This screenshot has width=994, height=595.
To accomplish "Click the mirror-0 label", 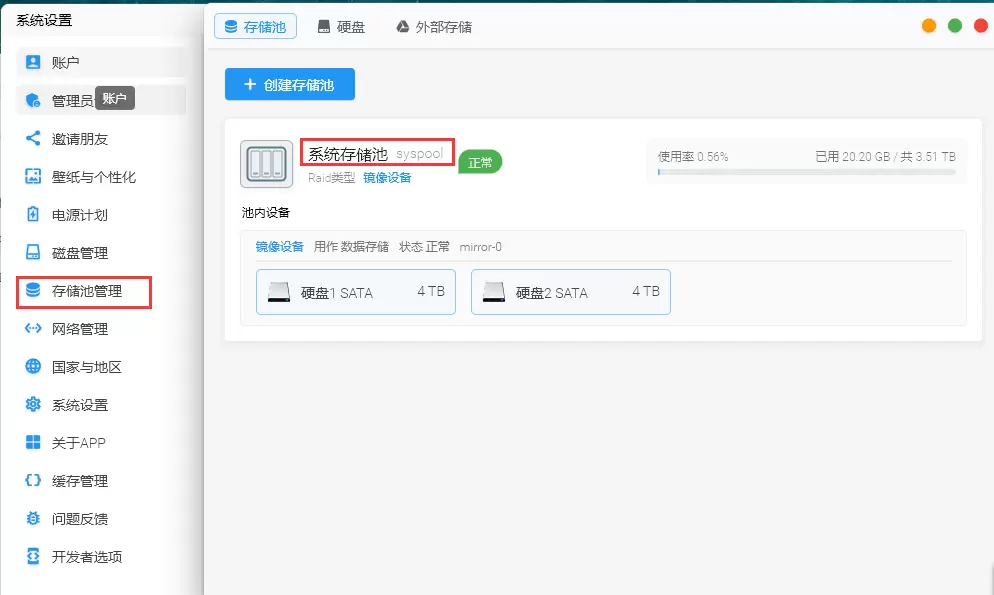I will (x=481, y=246).
